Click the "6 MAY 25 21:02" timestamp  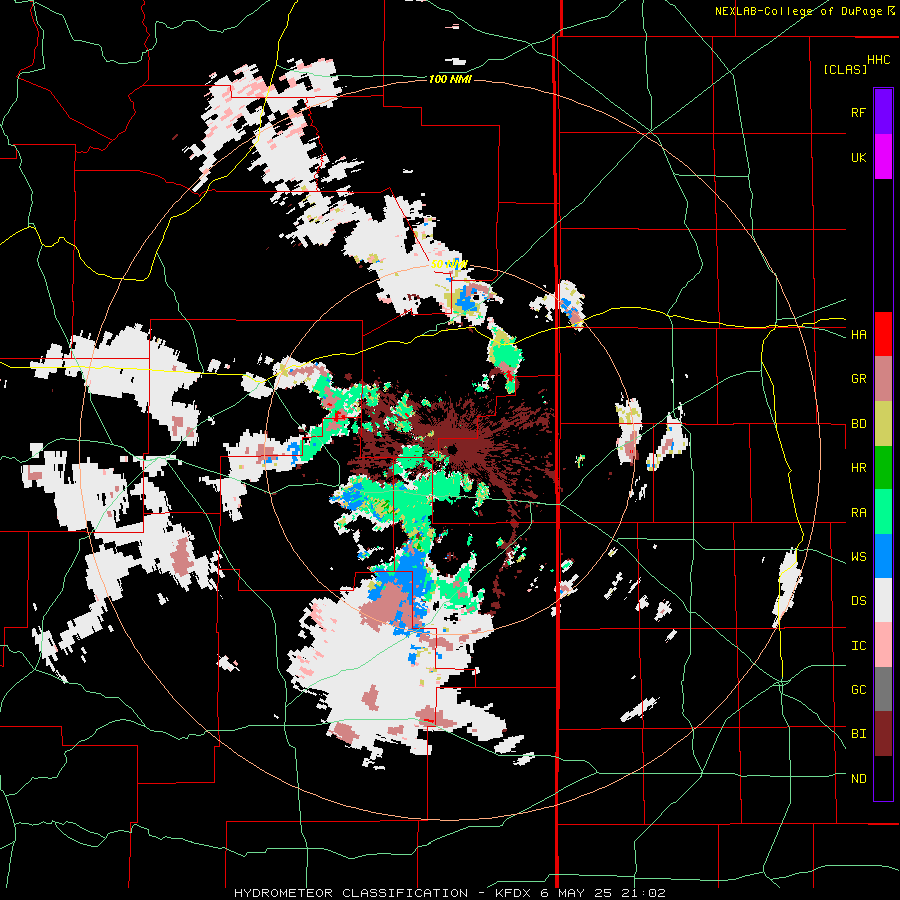point(604,893)
